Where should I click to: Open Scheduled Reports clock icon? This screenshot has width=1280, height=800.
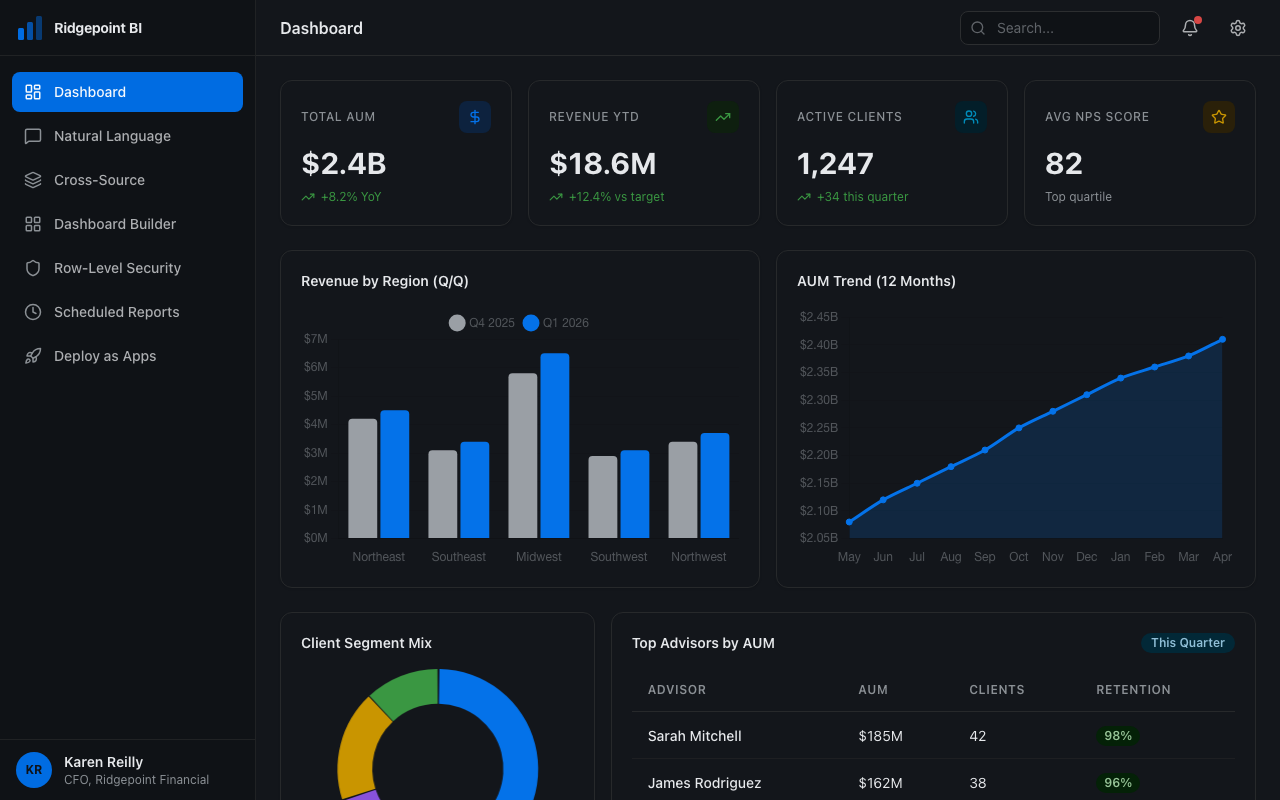(32, 312)
